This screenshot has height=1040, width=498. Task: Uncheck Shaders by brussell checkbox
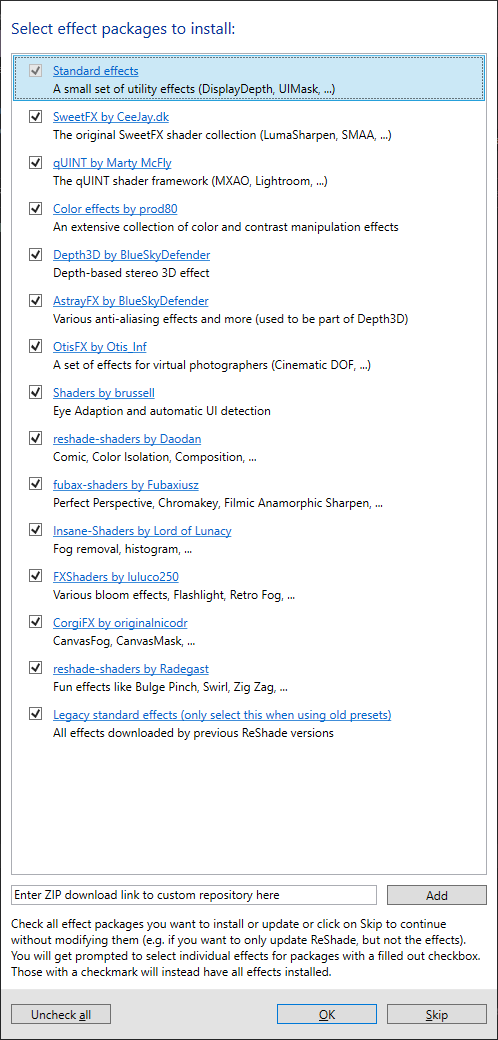pyautogui.click(x=35, y=393)
